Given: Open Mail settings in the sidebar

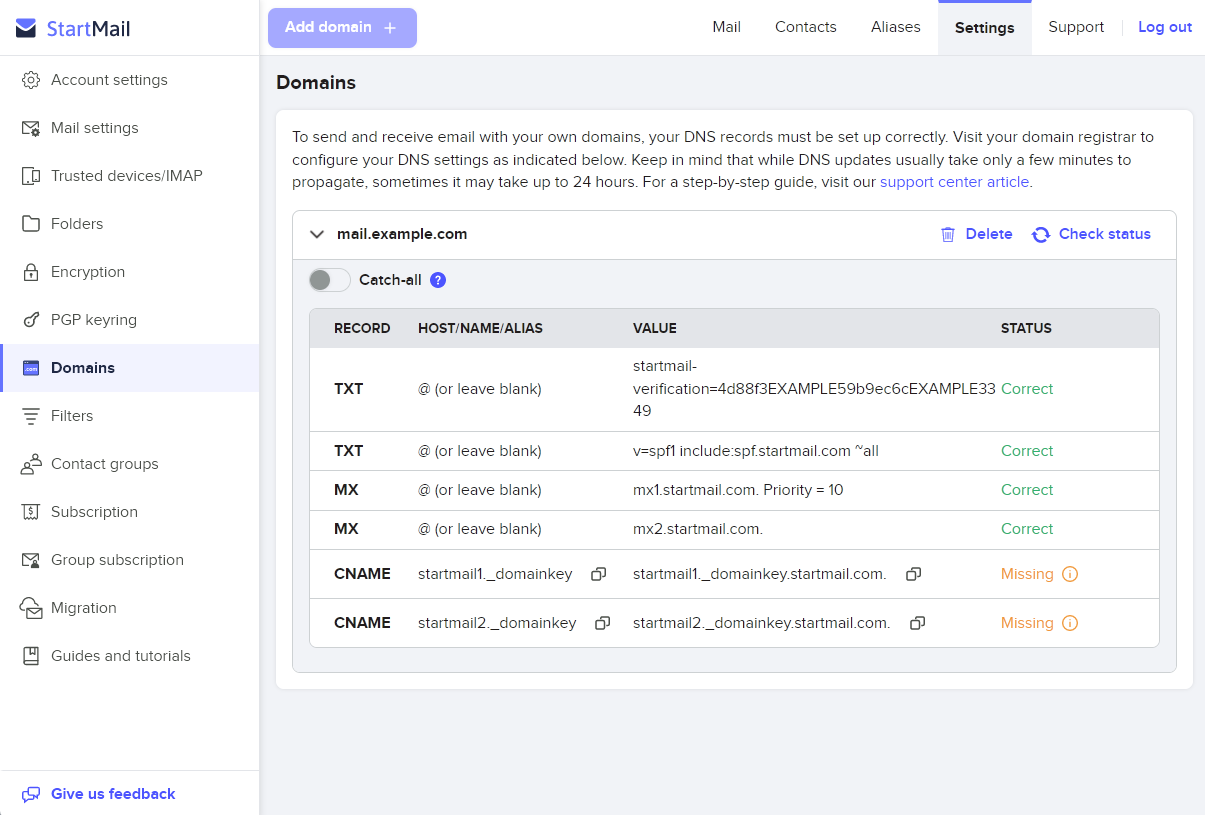Looking at the screenshot, I should (x=130, y=128).
